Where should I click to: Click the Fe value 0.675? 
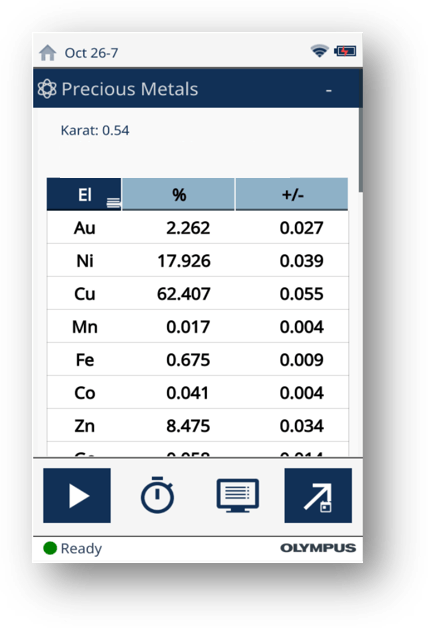click(188, 360)
